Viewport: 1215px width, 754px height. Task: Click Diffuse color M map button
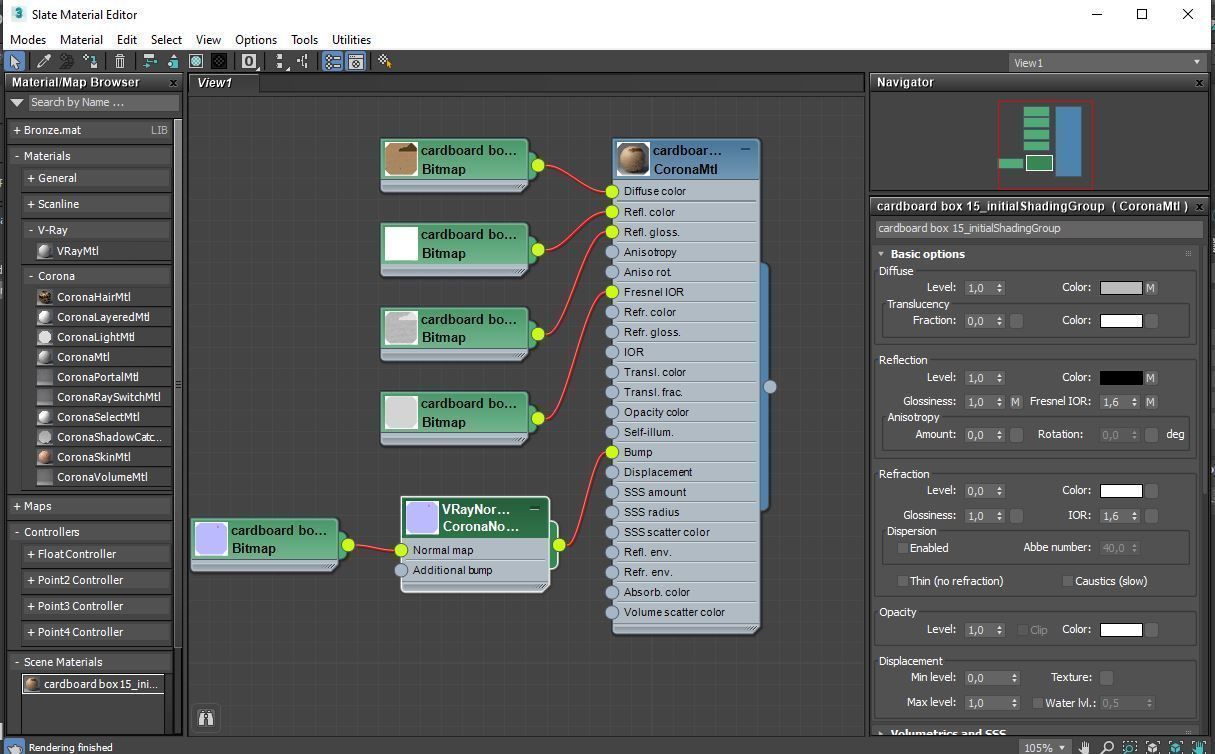tap(1151, 288)
